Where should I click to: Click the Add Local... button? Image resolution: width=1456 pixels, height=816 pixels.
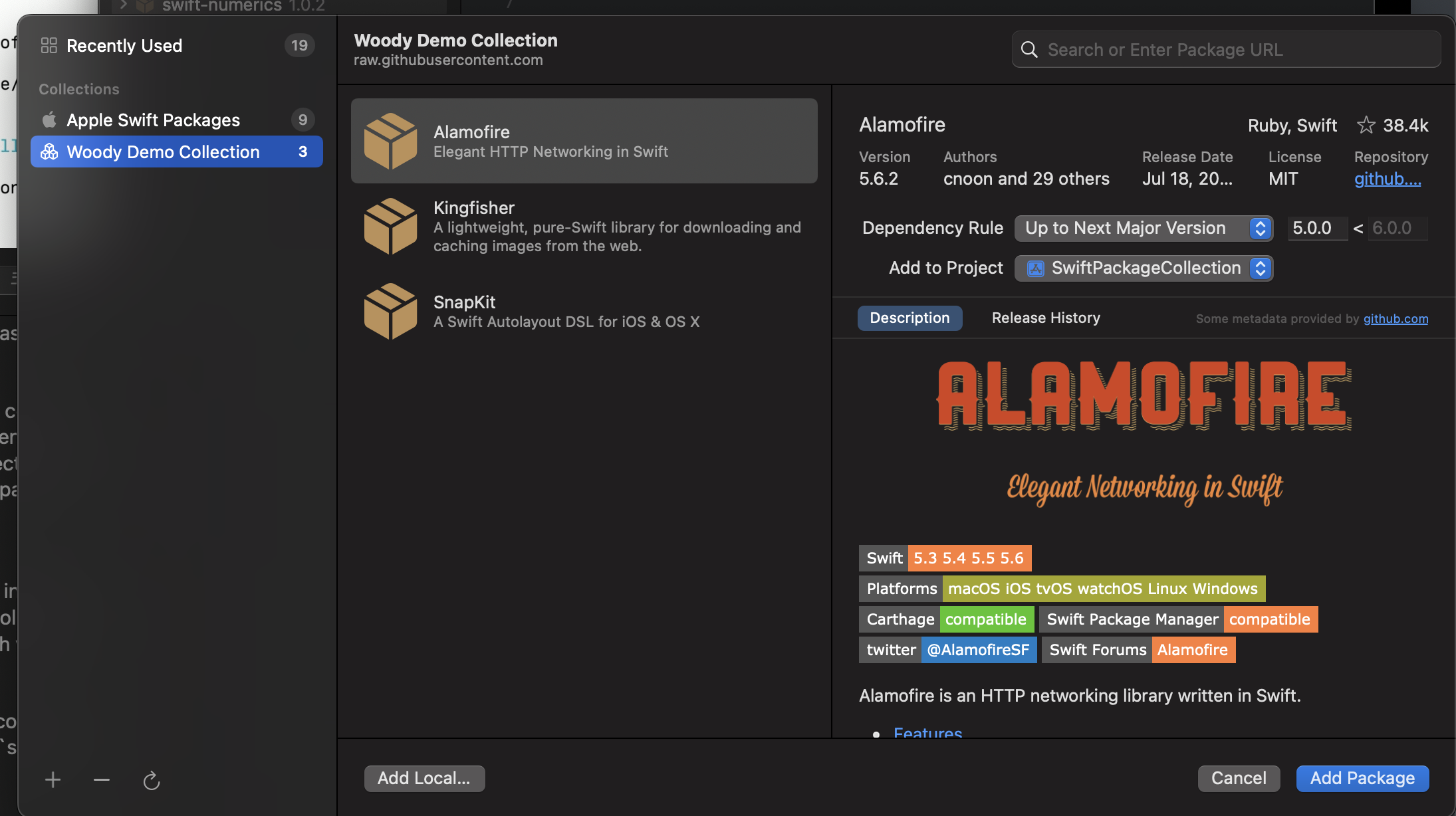(424, 778)
